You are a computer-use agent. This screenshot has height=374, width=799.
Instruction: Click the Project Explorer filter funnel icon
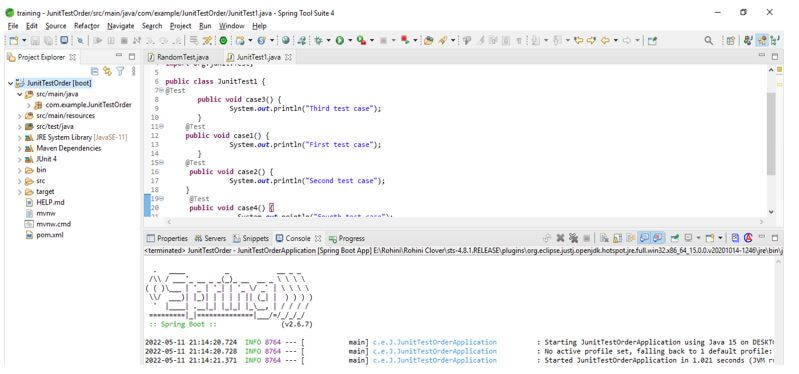click(120, 71)
